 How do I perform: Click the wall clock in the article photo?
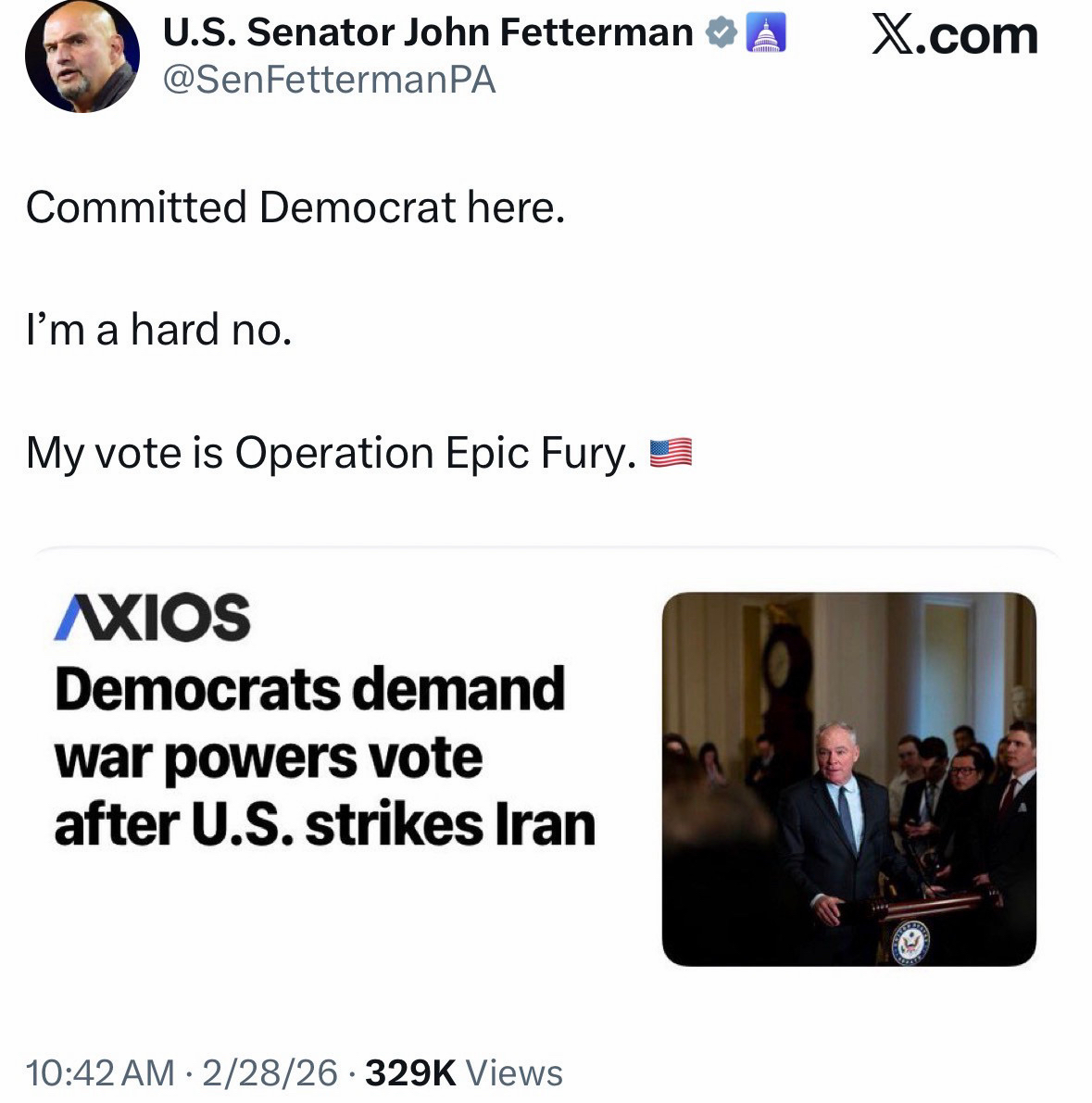781,663
